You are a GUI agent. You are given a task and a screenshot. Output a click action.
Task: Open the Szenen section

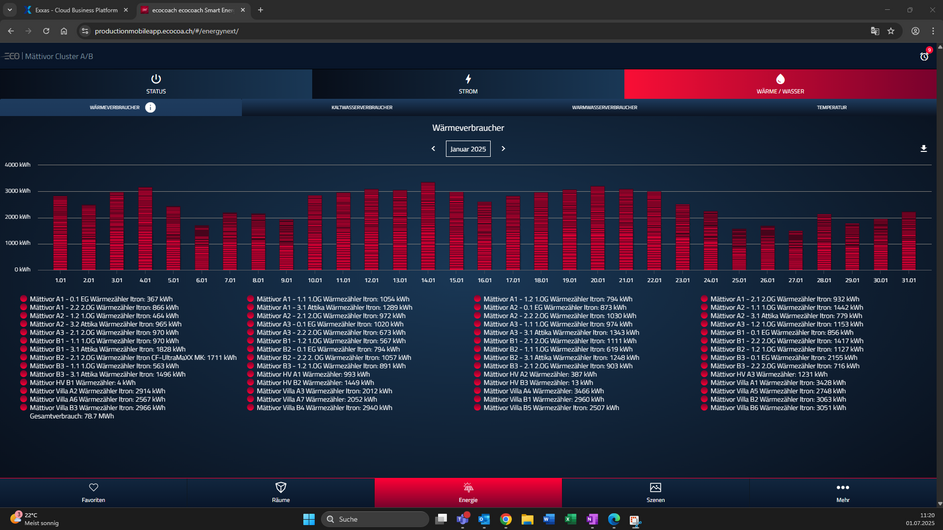click(656, 493)
